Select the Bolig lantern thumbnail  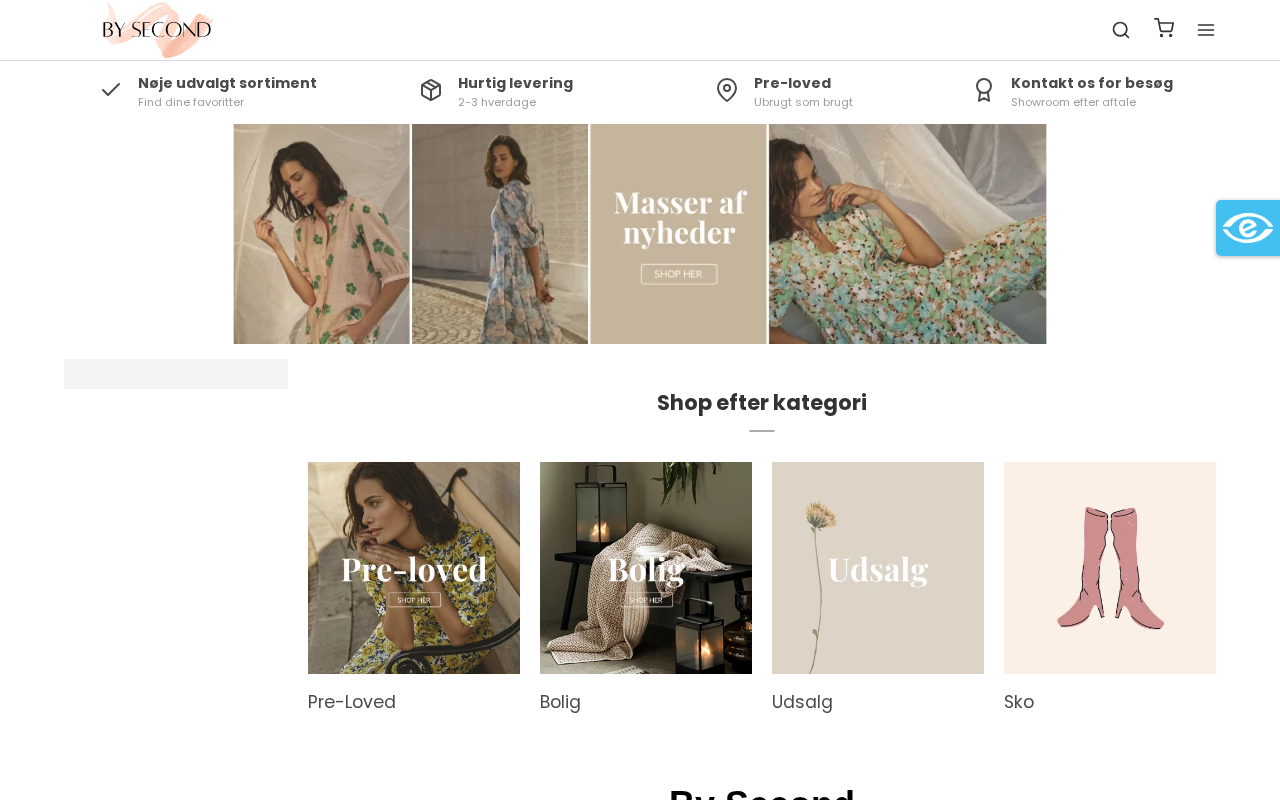click(646, 568)
